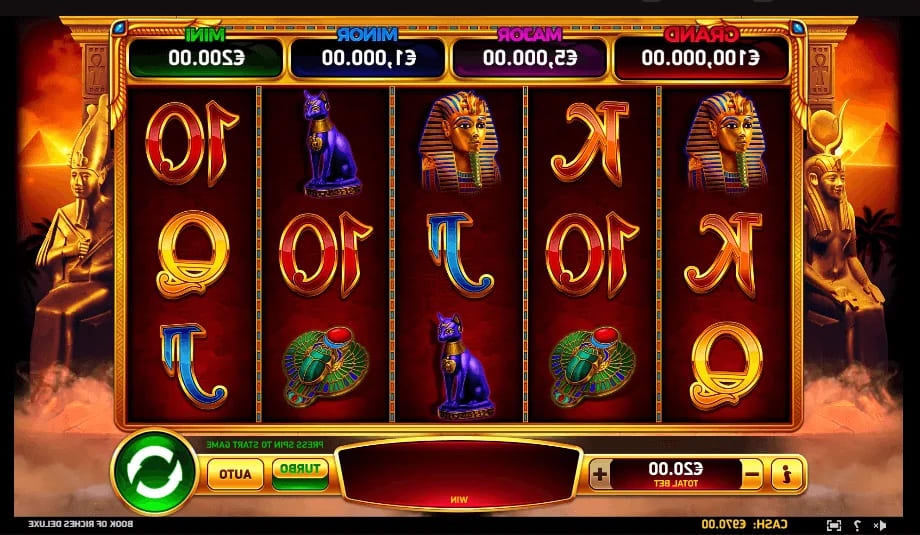Click the GRAND jackpot display
Screen dimensions: 920x535
(701, 57)
